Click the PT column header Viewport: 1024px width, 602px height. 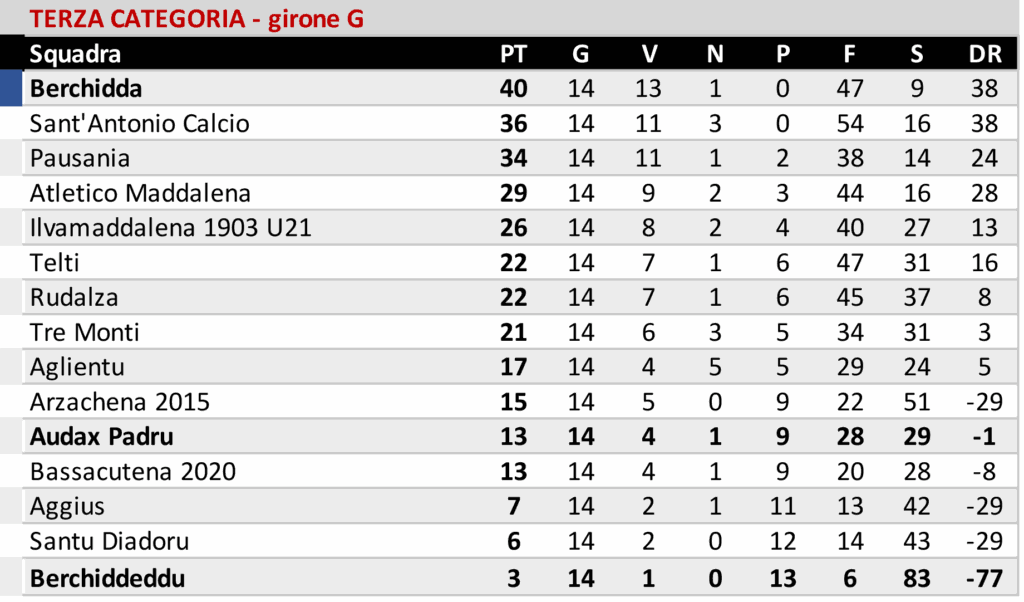[513, 54]
